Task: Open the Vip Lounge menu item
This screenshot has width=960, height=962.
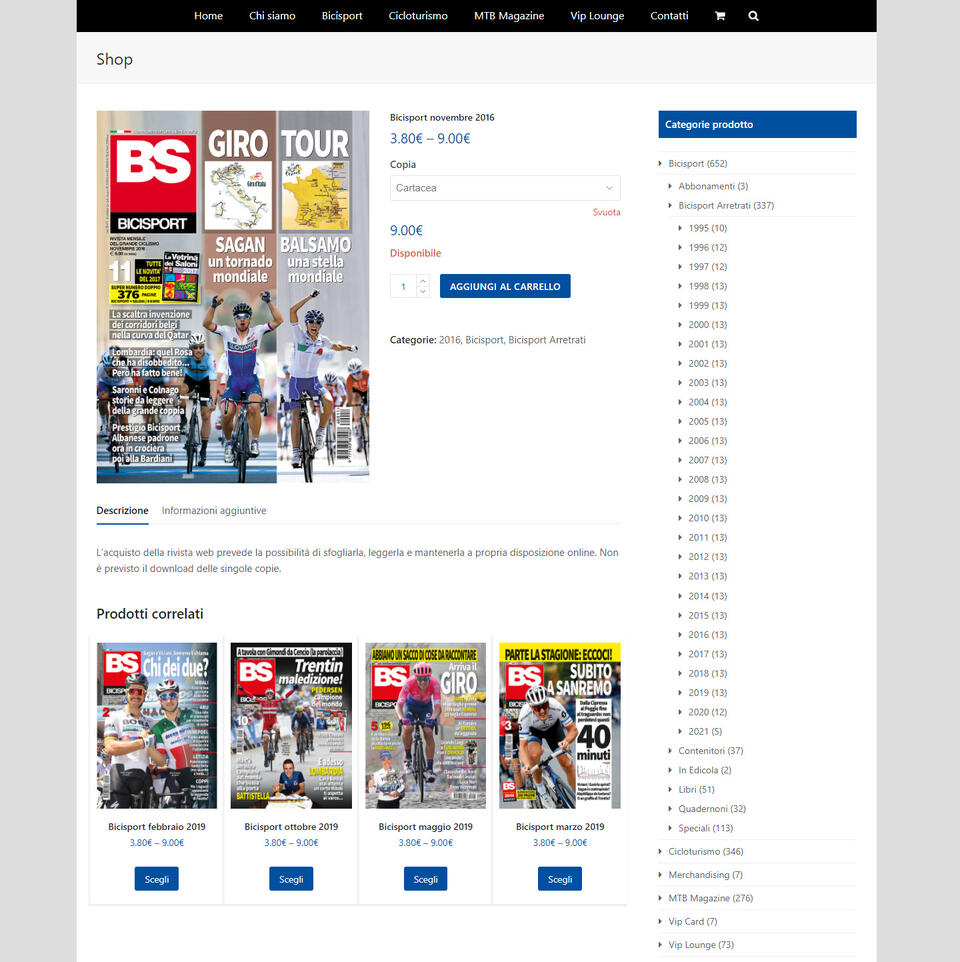Action: pyautogui.click(x=597, y=16)
